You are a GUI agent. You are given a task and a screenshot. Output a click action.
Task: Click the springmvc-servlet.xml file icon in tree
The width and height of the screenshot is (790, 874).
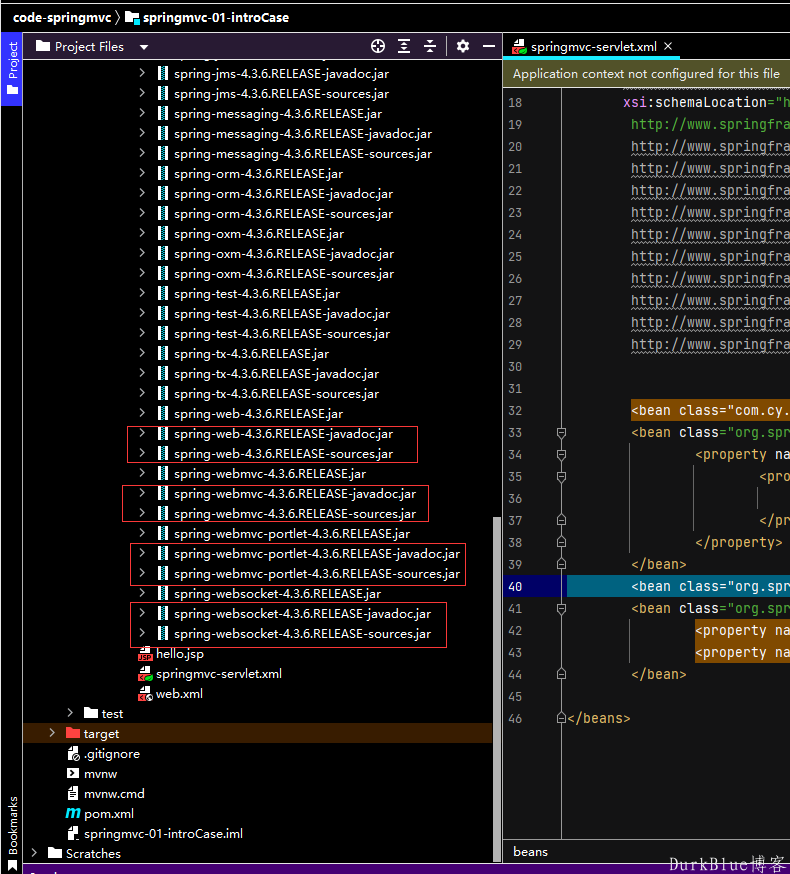146,673
